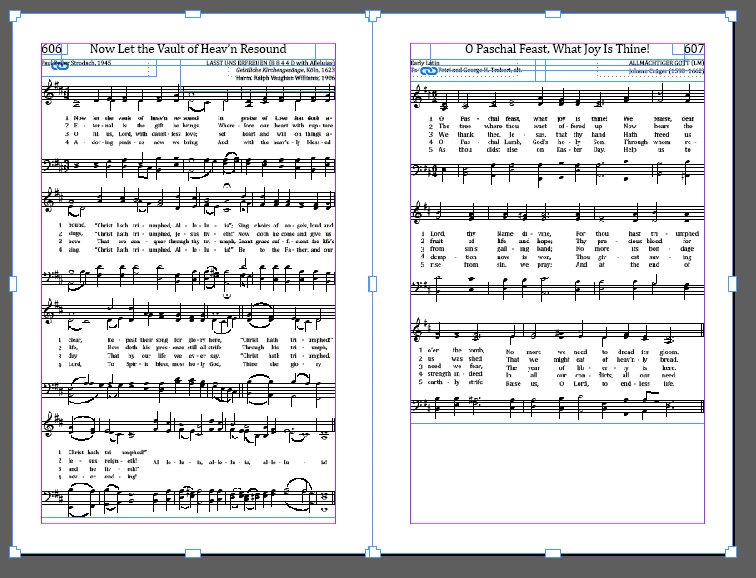Click the tune name 'LASST UNS ERFREUEN'
Viewport: 756px width, 578px height.
coord(237,63)
